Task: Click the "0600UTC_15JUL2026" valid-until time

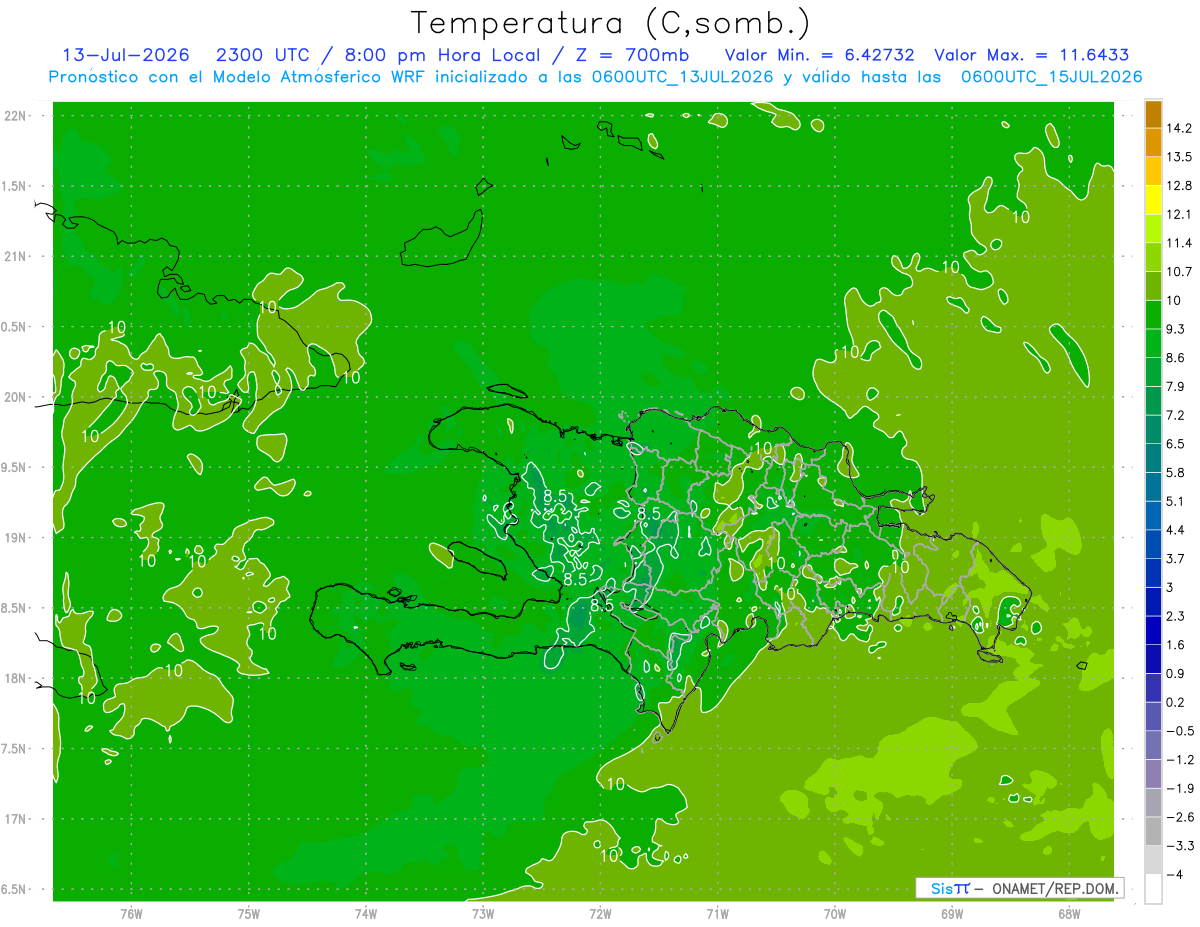Action: tap(1051, 77)
